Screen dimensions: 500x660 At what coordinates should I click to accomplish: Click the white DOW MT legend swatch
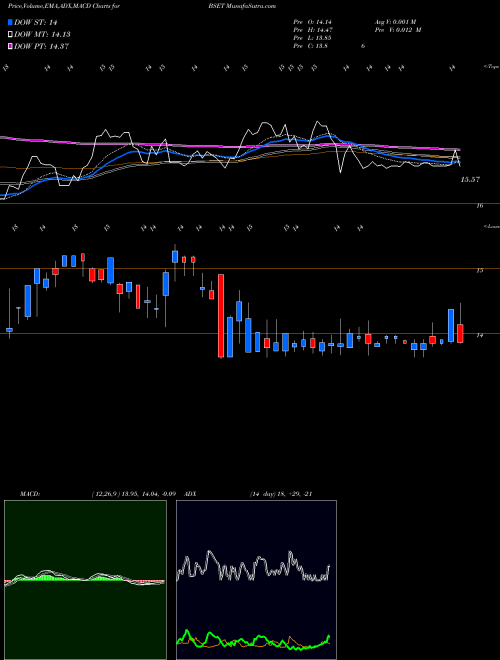click(10, 35)
